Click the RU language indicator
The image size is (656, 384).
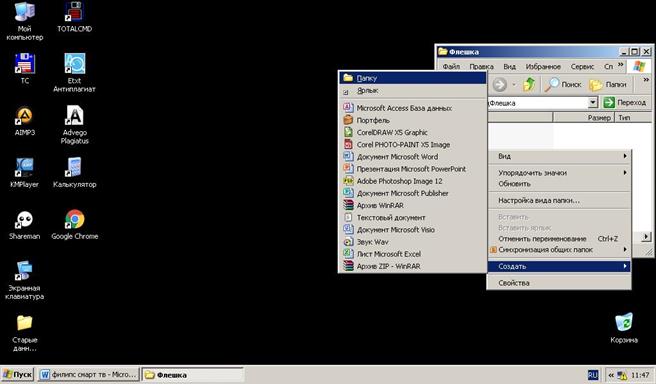pos(592,375)
